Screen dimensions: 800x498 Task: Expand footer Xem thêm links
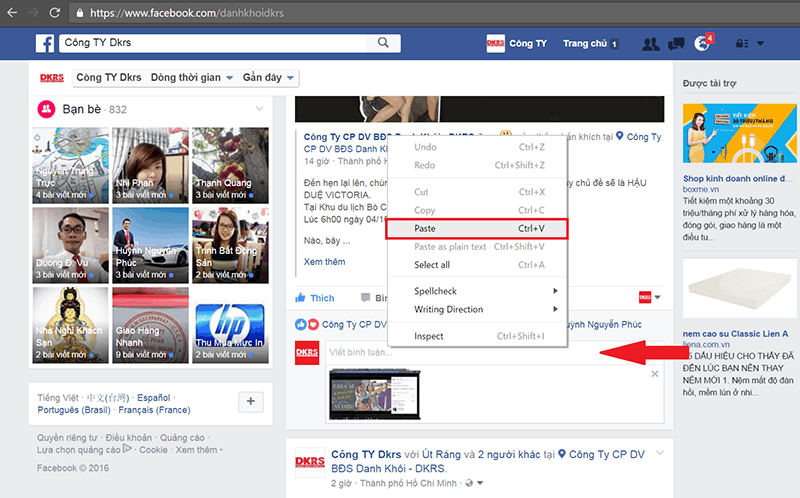click(199, 450)
